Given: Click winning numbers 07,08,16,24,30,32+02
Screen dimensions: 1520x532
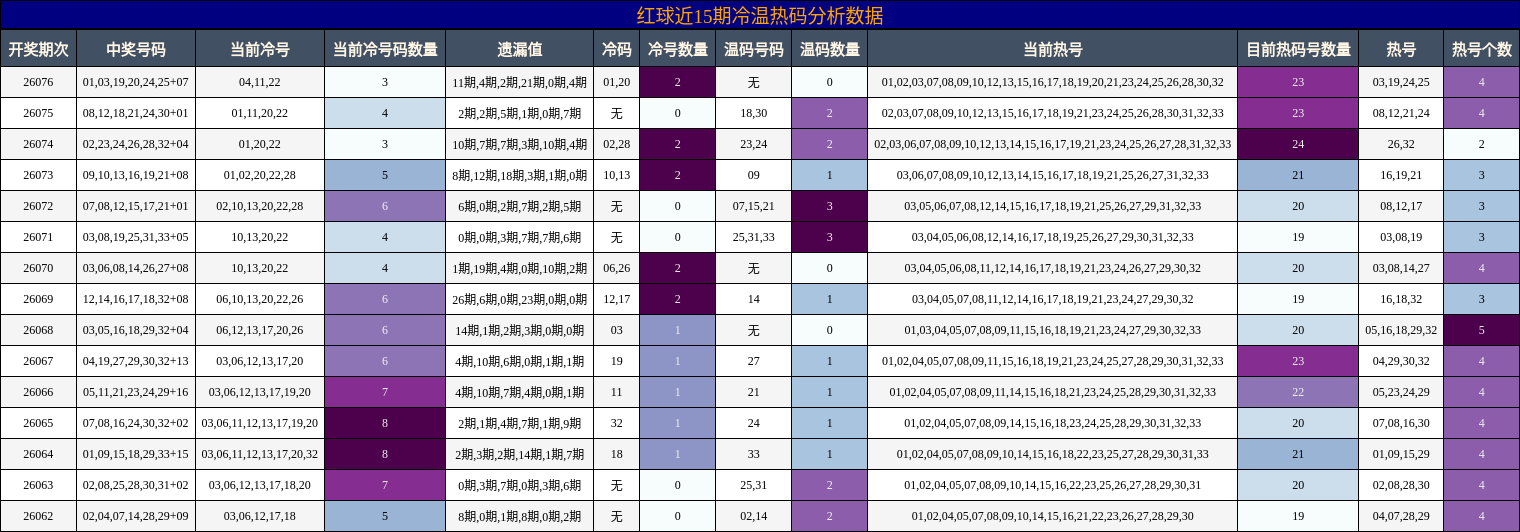Looking at the screenshot, I should [136, 423].
